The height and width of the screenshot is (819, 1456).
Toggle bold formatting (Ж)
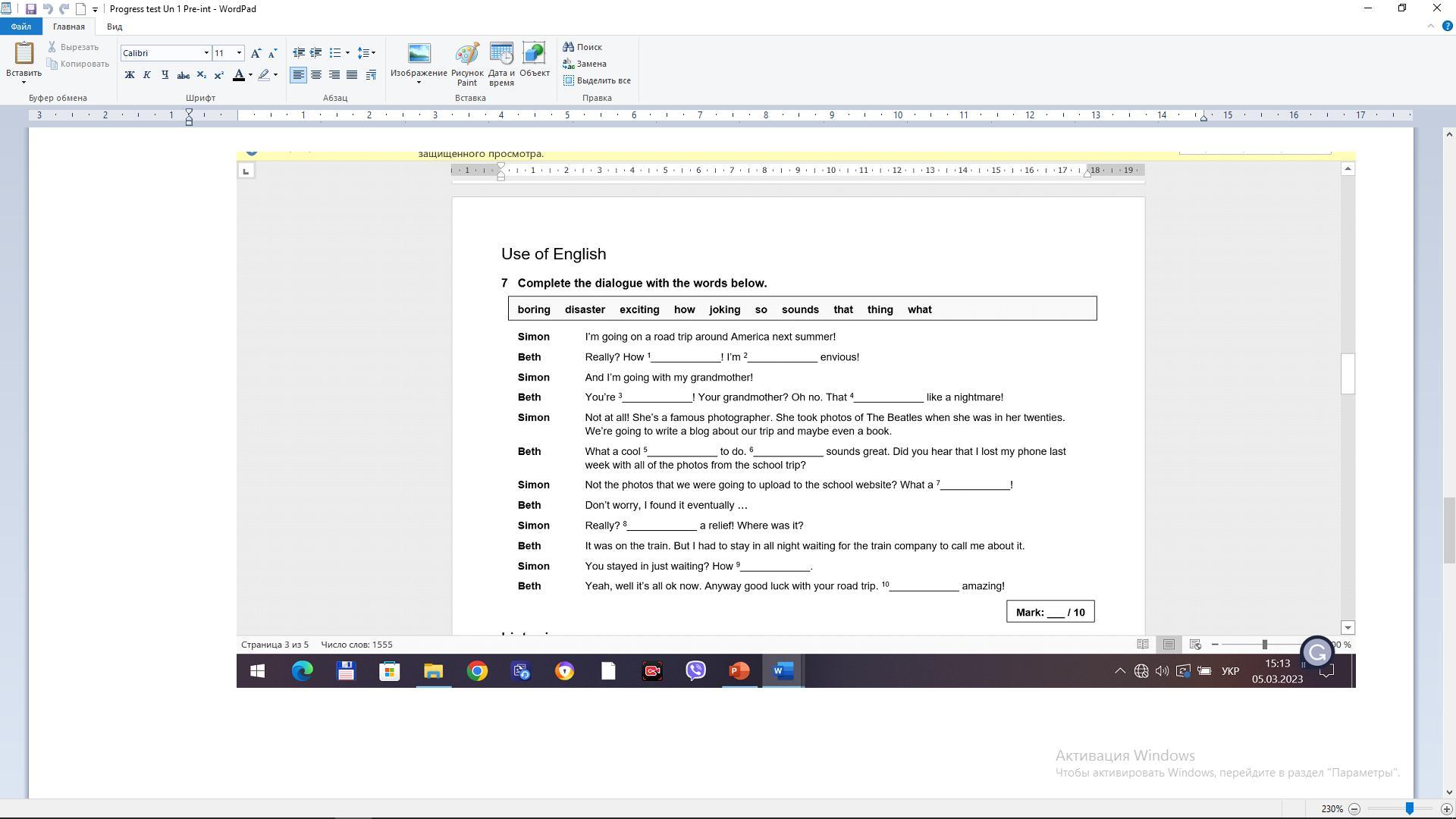[x=130, y=74]
